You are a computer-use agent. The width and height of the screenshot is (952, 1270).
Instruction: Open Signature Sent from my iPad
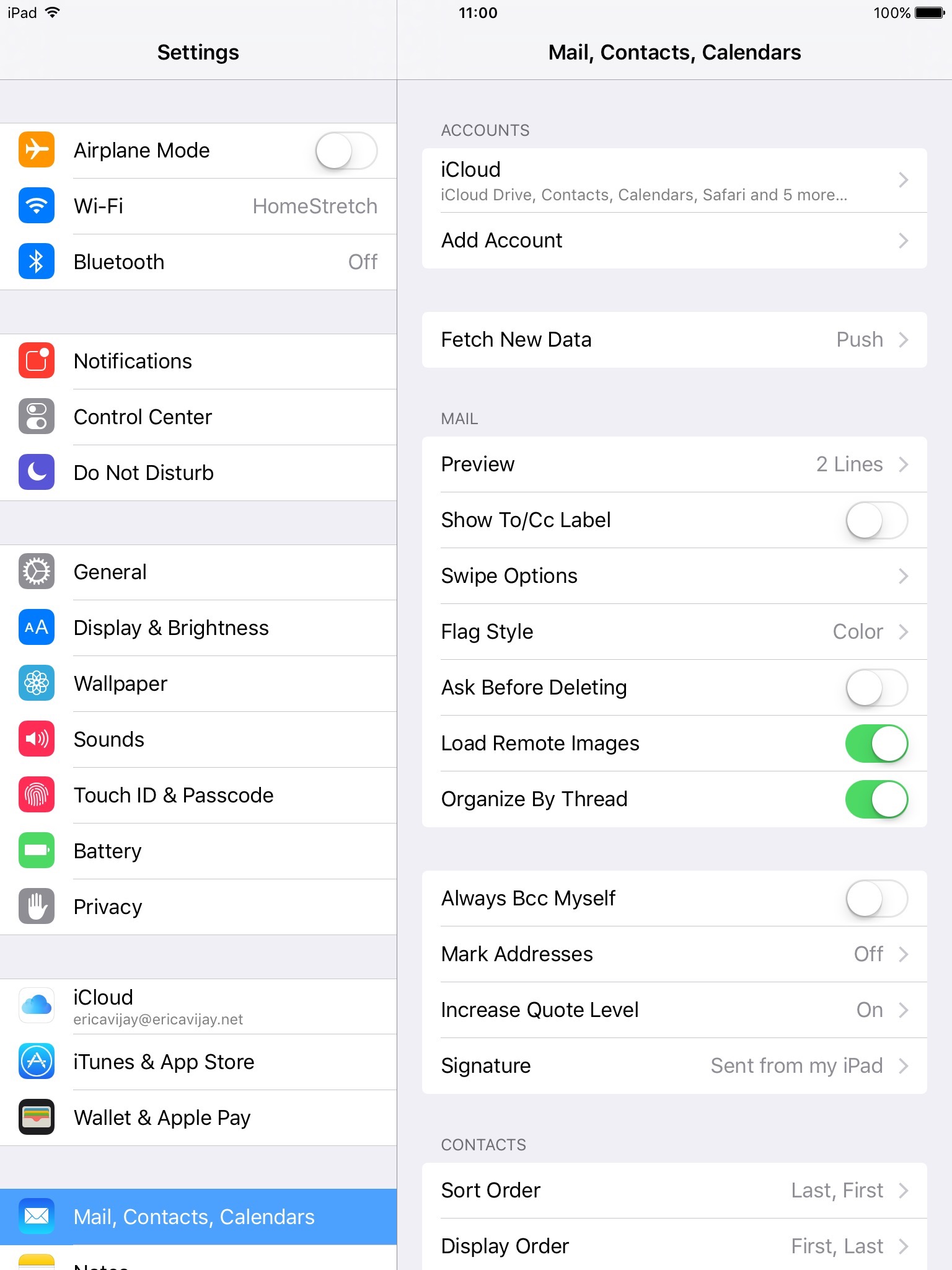point(674,1066)
